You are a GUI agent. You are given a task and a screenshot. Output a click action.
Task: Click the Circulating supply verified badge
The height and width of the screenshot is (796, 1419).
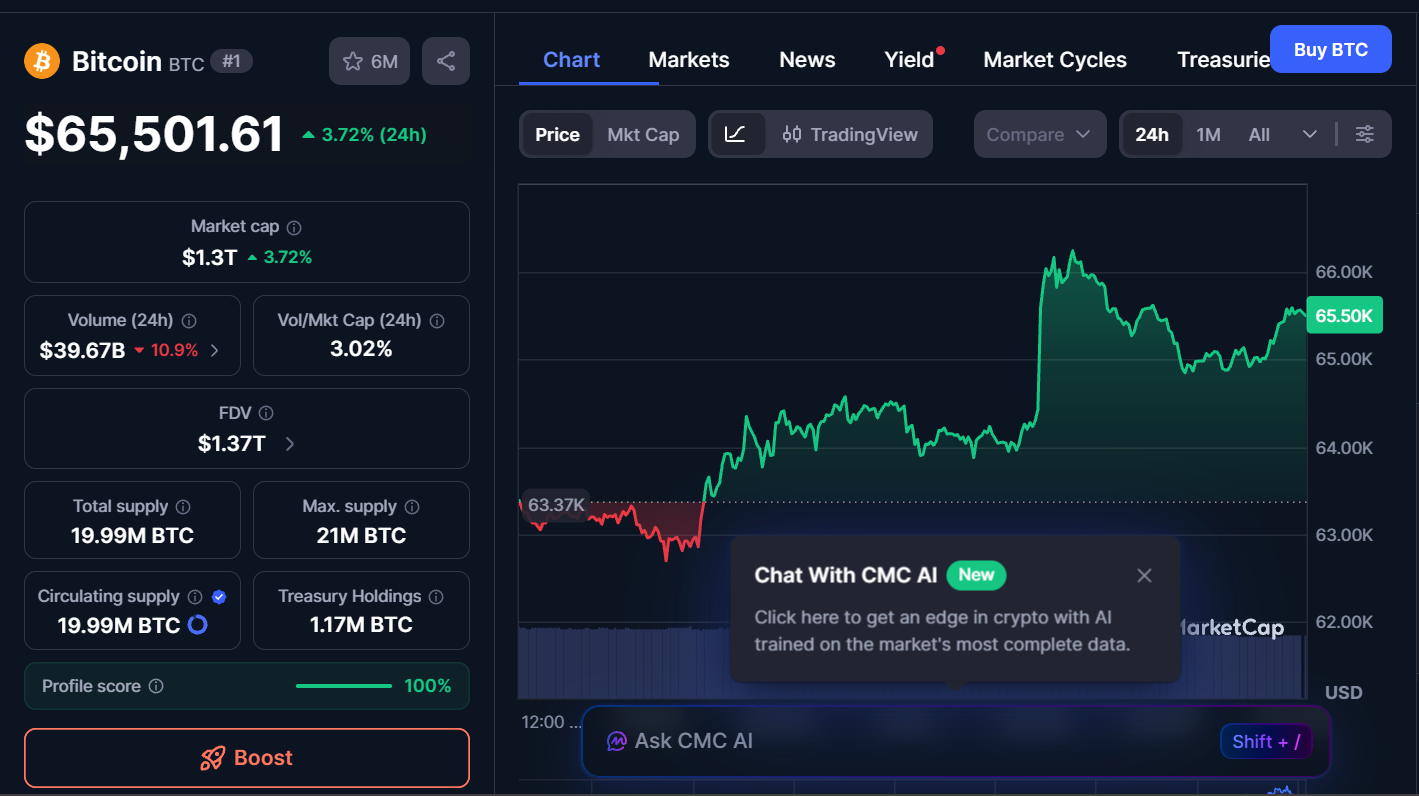[219, 597]
